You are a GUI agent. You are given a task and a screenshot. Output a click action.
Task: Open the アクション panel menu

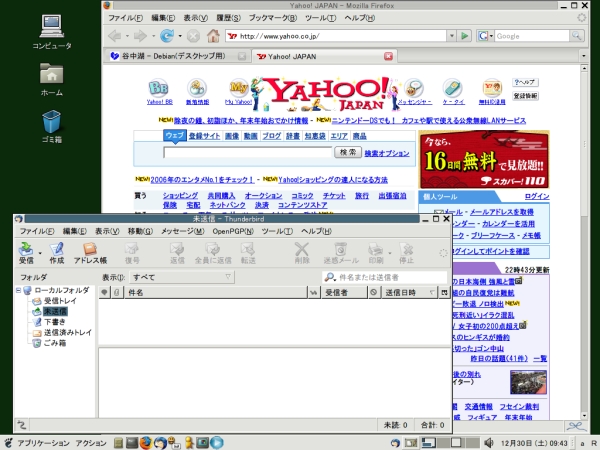91,443
